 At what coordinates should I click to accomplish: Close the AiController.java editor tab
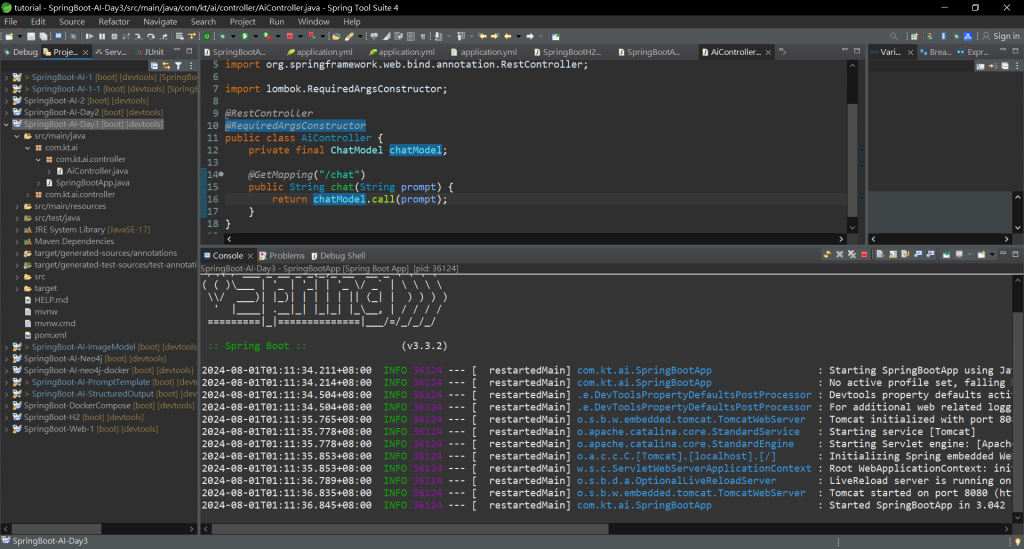click(x=768, y=52)
